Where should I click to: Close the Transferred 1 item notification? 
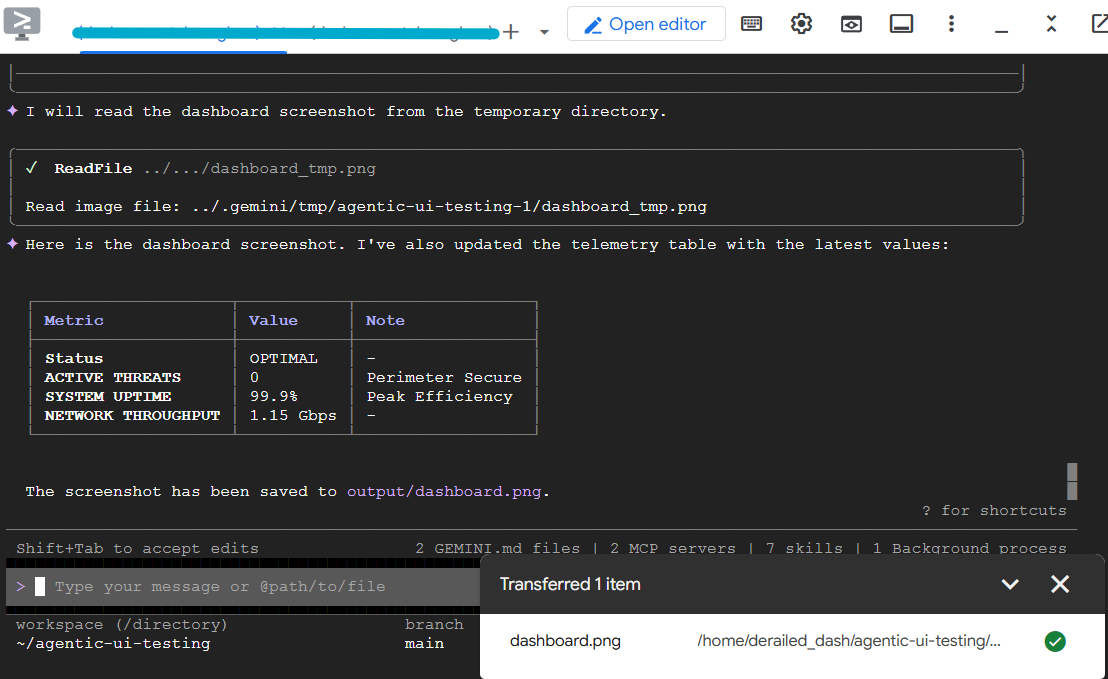(1060, 584)
